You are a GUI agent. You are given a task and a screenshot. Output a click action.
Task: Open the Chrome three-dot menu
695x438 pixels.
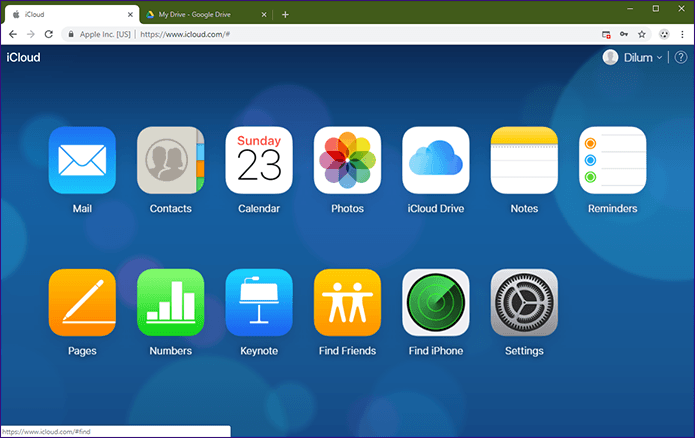pyautogui.click(x=682, y=34)
